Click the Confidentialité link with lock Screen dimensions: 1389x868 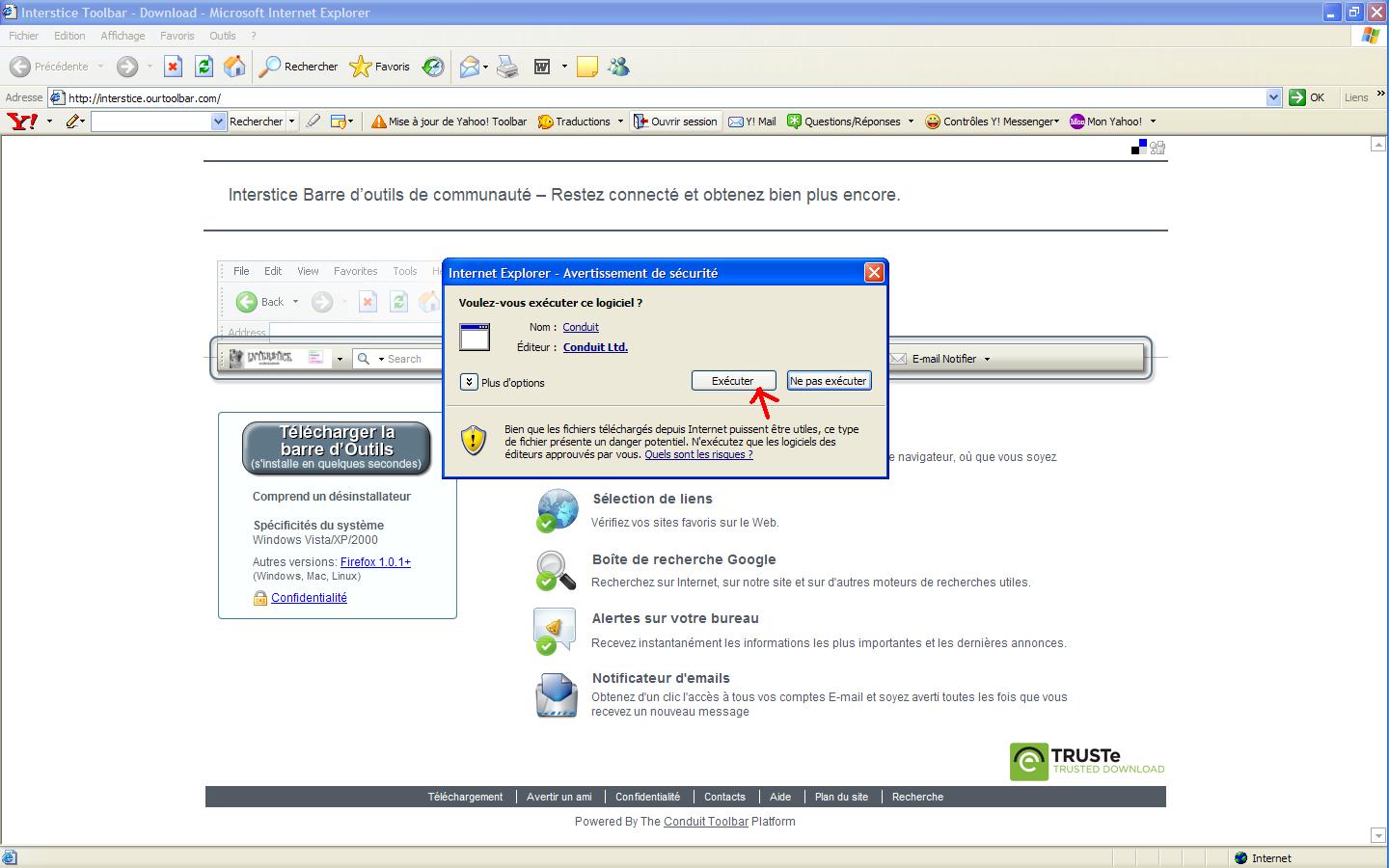(x=309, y=598)
